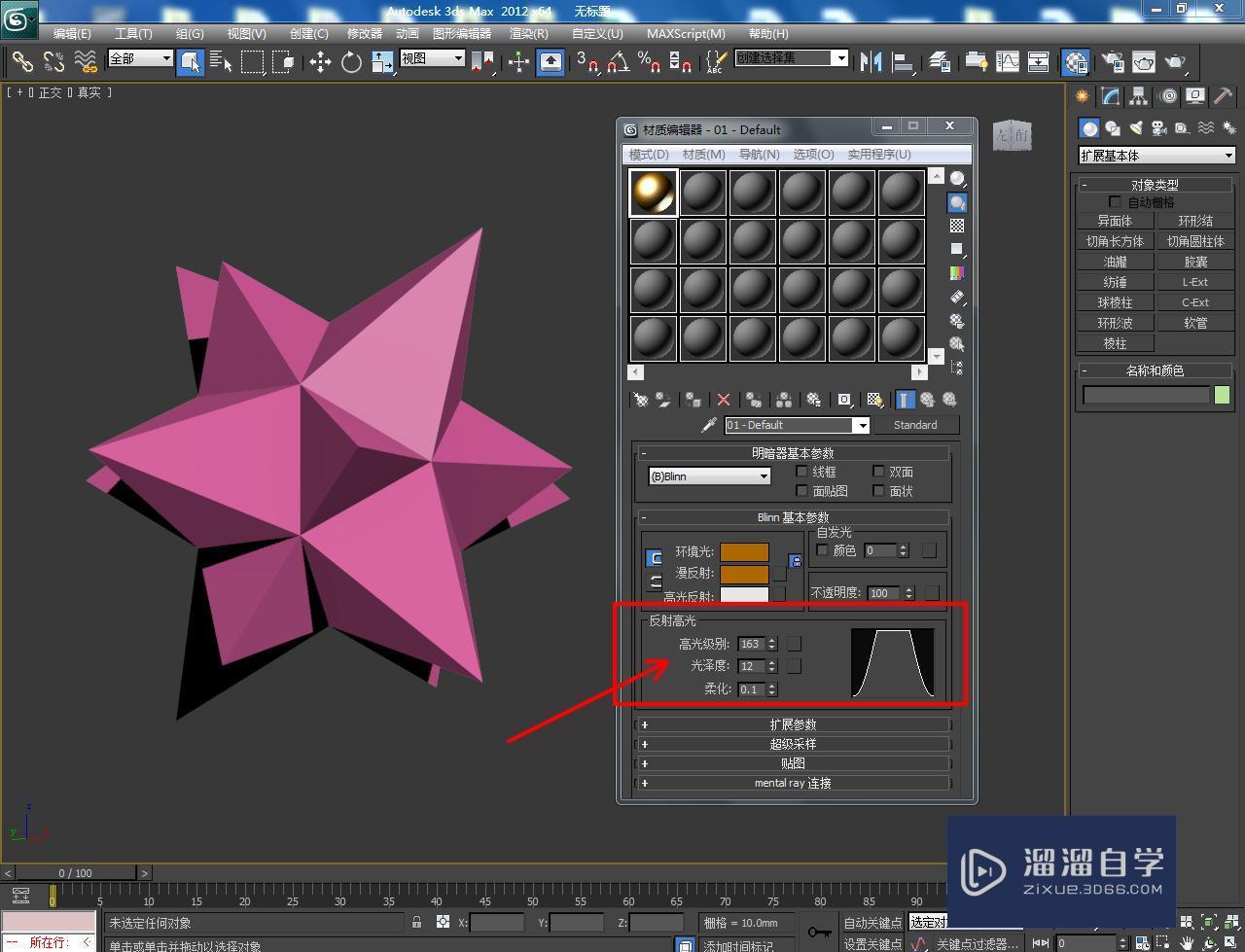Click Get Material icon in material editor
Image resolution: width=1245 pixels, height=952 pixels.
pos(641,400)
